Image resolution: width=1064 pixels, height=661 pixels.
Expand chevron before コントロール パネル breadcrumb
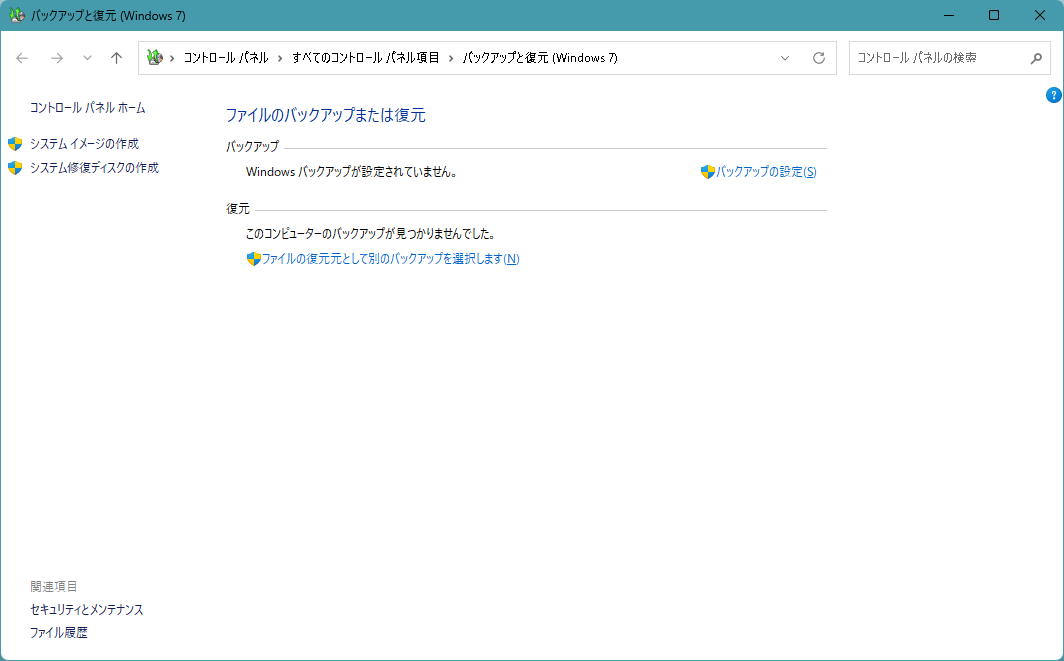172,58
